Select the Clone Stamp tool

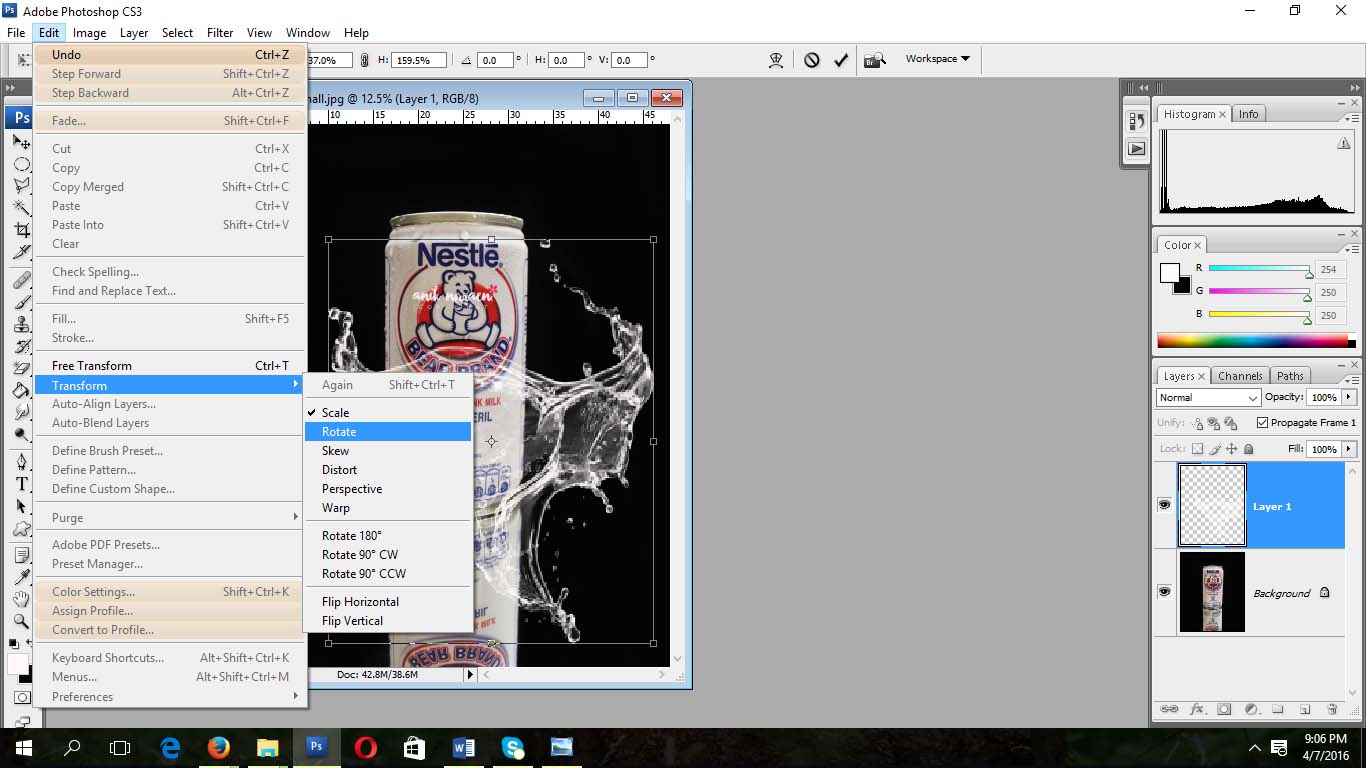[21, 324]
